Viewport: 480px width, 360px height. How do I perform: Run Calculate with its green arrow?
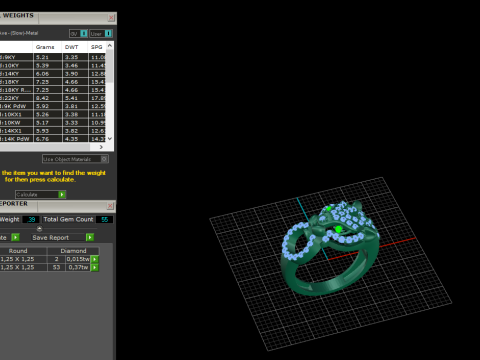coord(62,194)
